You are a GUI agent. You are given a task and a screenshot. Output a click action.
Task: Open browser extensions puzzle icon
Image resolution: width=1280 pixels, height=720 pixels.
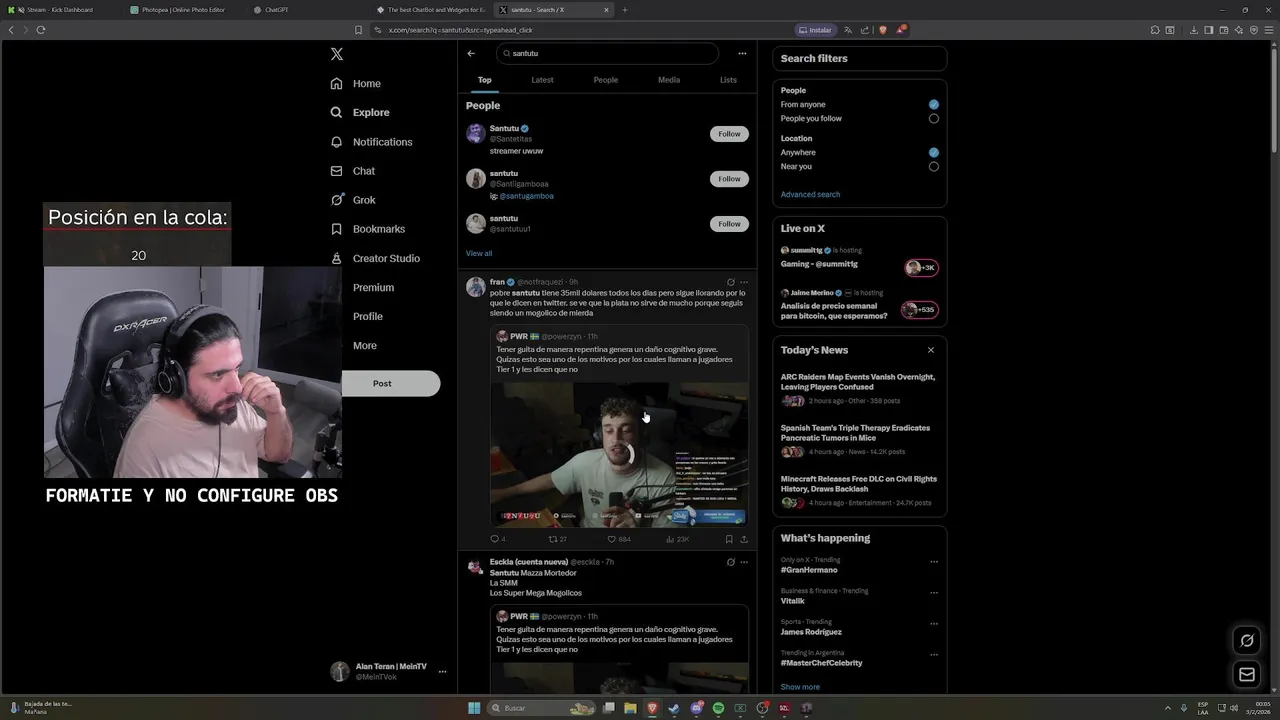(x=1155, y=30)
